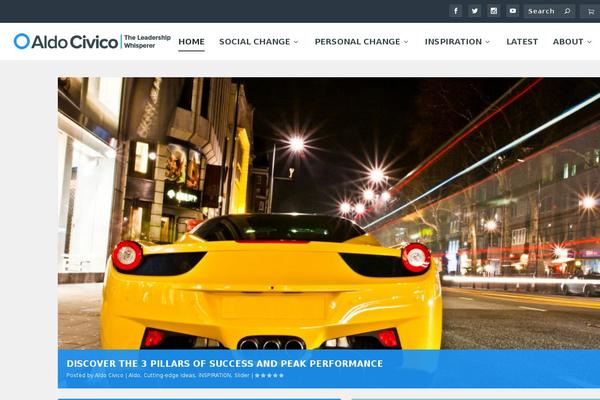
Task: Open the About menu
Action: tap(568, 41)
